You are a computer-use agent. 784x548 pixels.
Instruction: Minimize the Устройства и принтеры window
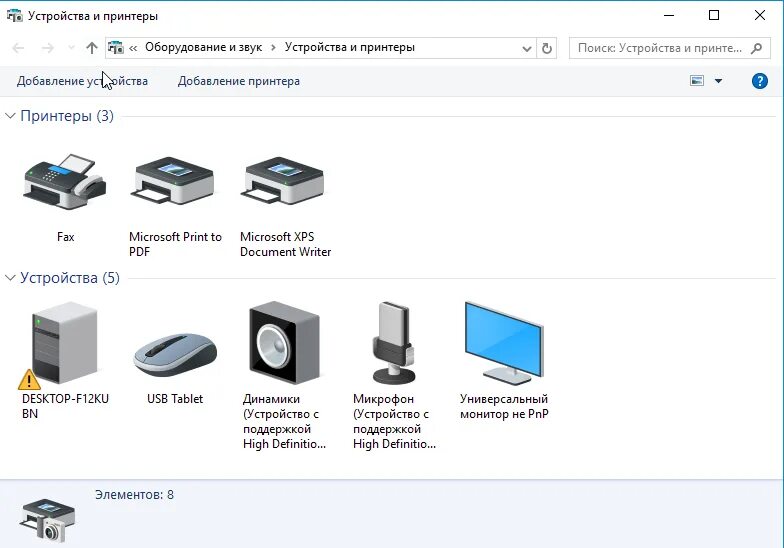pos(668,16)
